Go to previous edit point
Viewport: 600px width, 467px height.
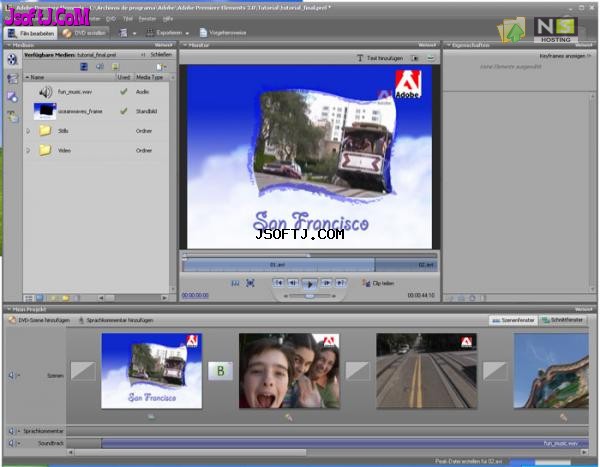tap(279, 283)
